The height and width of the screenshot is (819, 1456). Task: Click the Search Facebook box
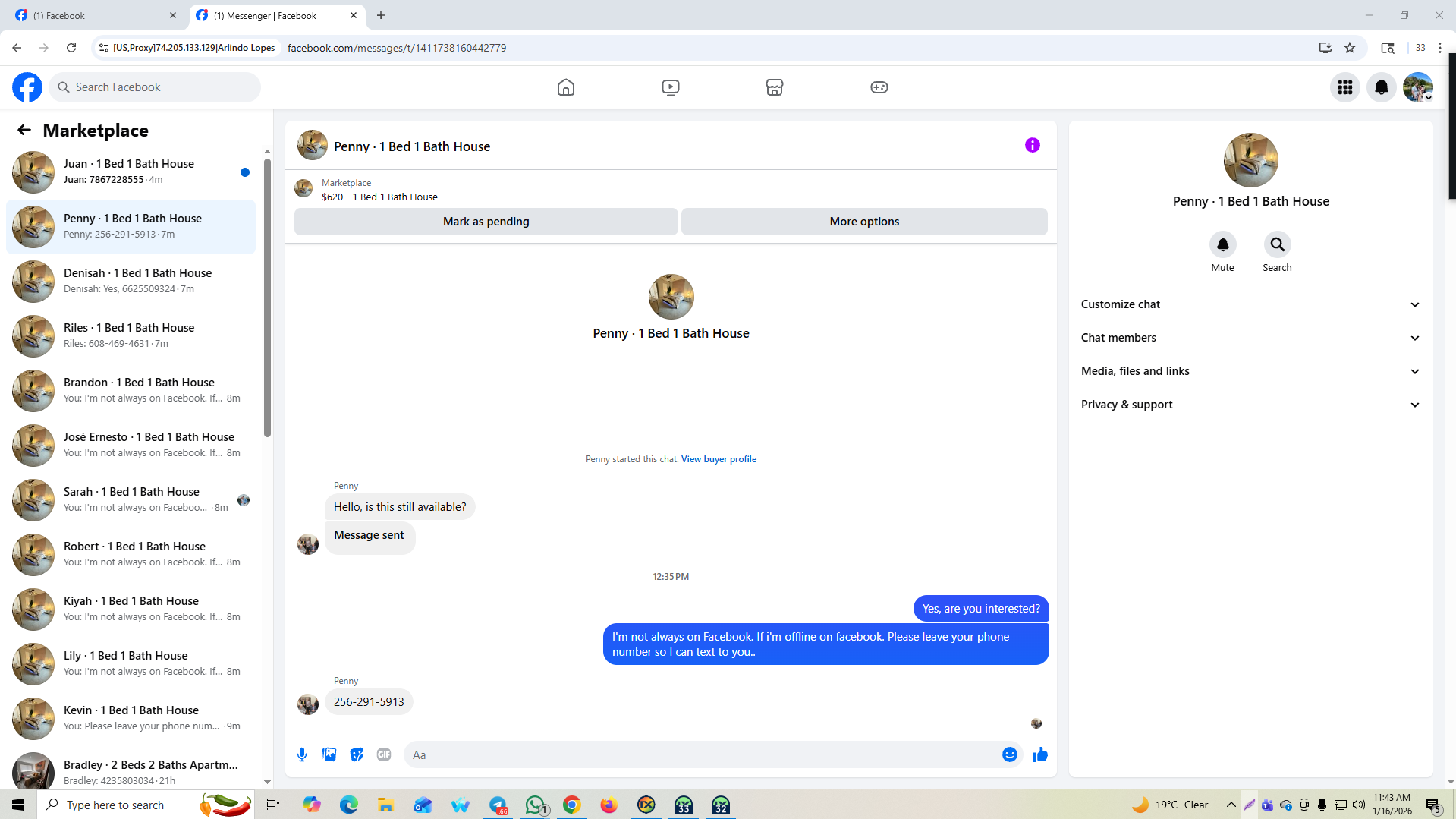click(155, 87)
